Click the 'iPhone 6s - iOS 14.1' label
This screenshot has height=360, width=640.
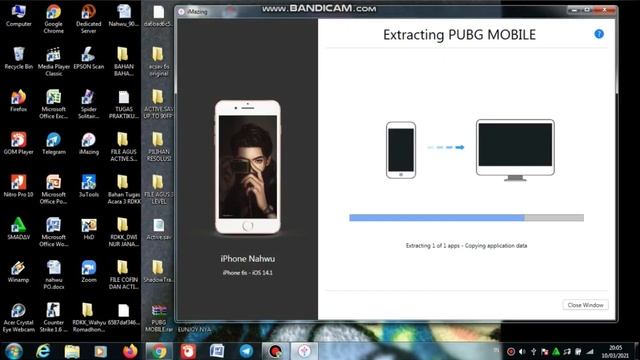click(248, 273)
